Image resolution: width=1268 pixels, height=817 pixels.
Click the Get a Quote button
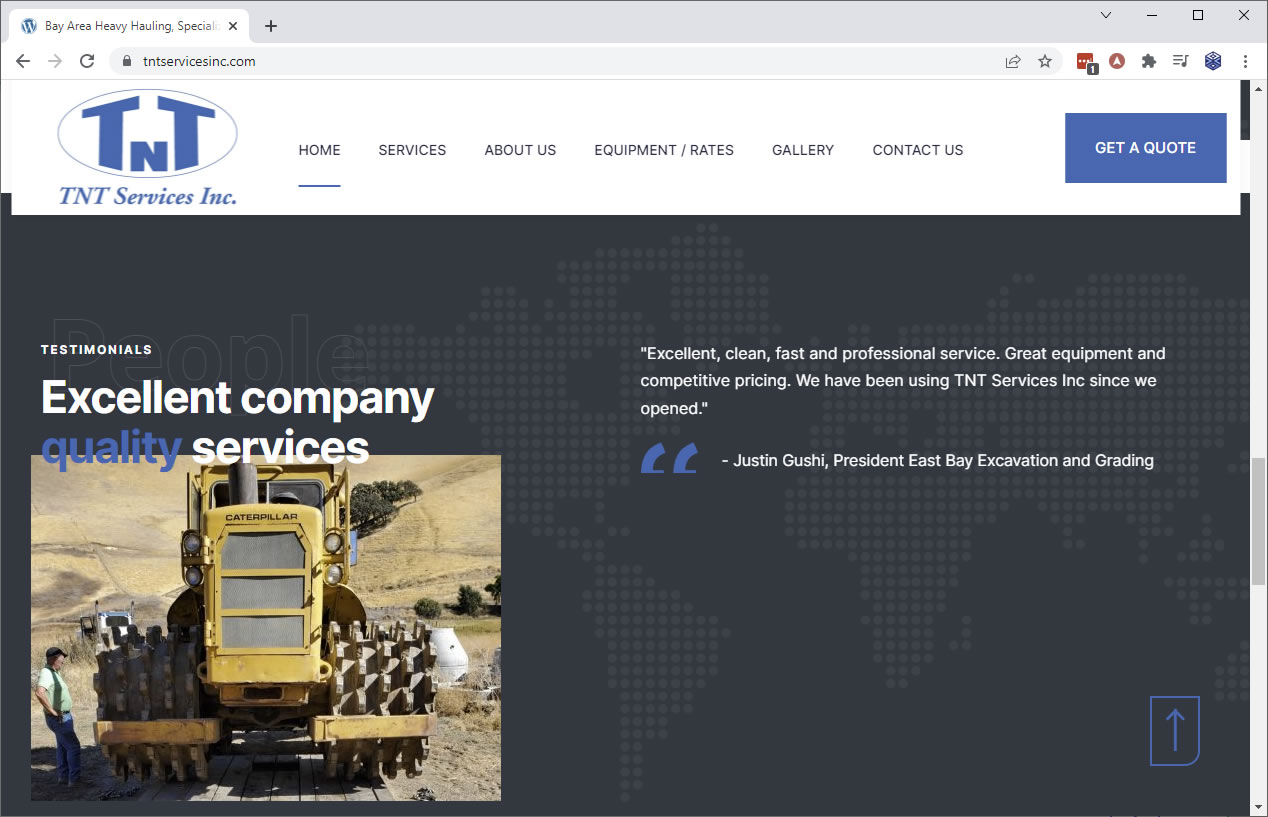tap(1145, 148)
